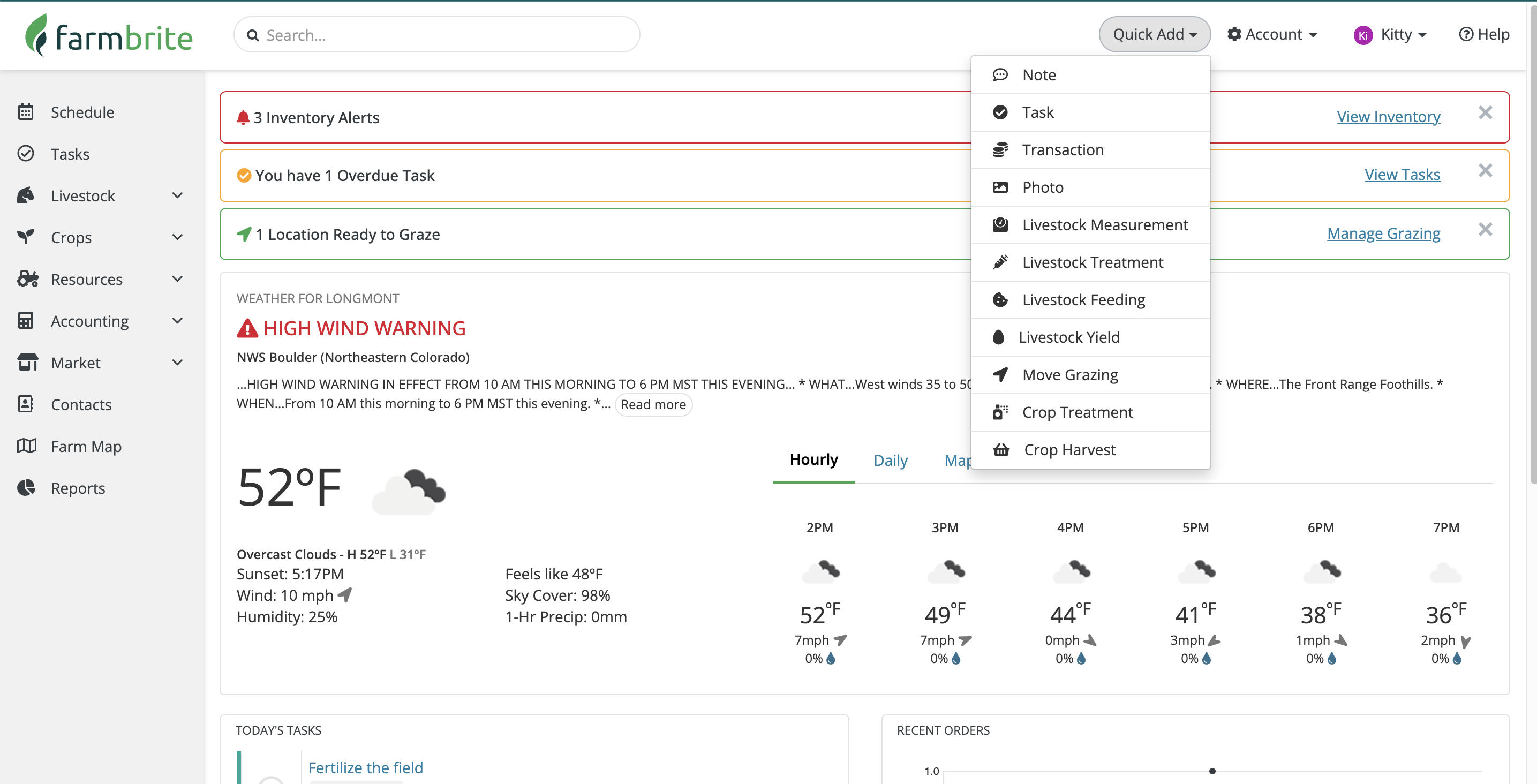The image size is (1537, 784).
Task: Click the Contacts icon in sidebar
Action: click(26, 404)
